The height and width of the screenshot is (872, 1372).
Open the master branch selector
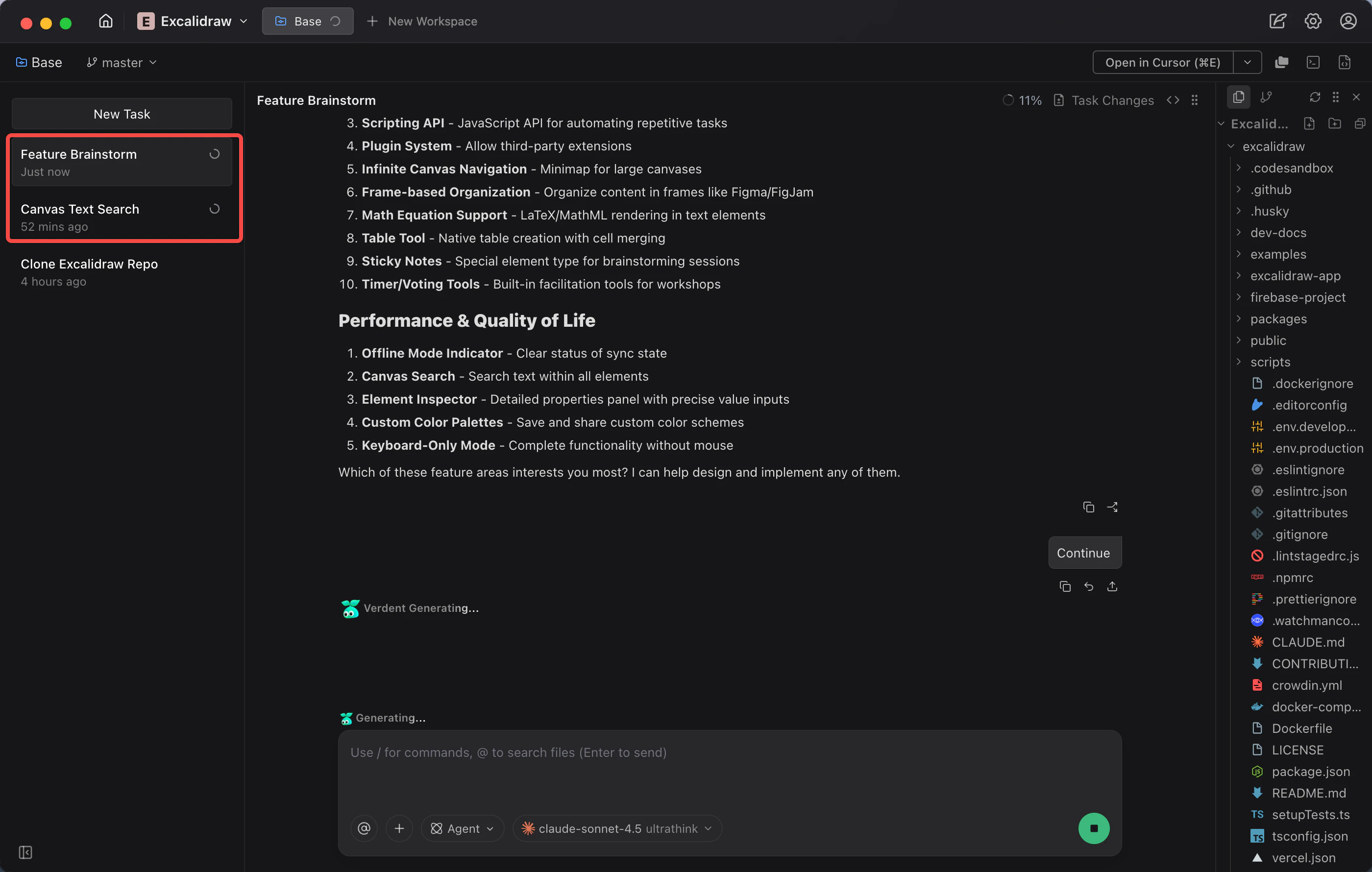coord(122,62)
